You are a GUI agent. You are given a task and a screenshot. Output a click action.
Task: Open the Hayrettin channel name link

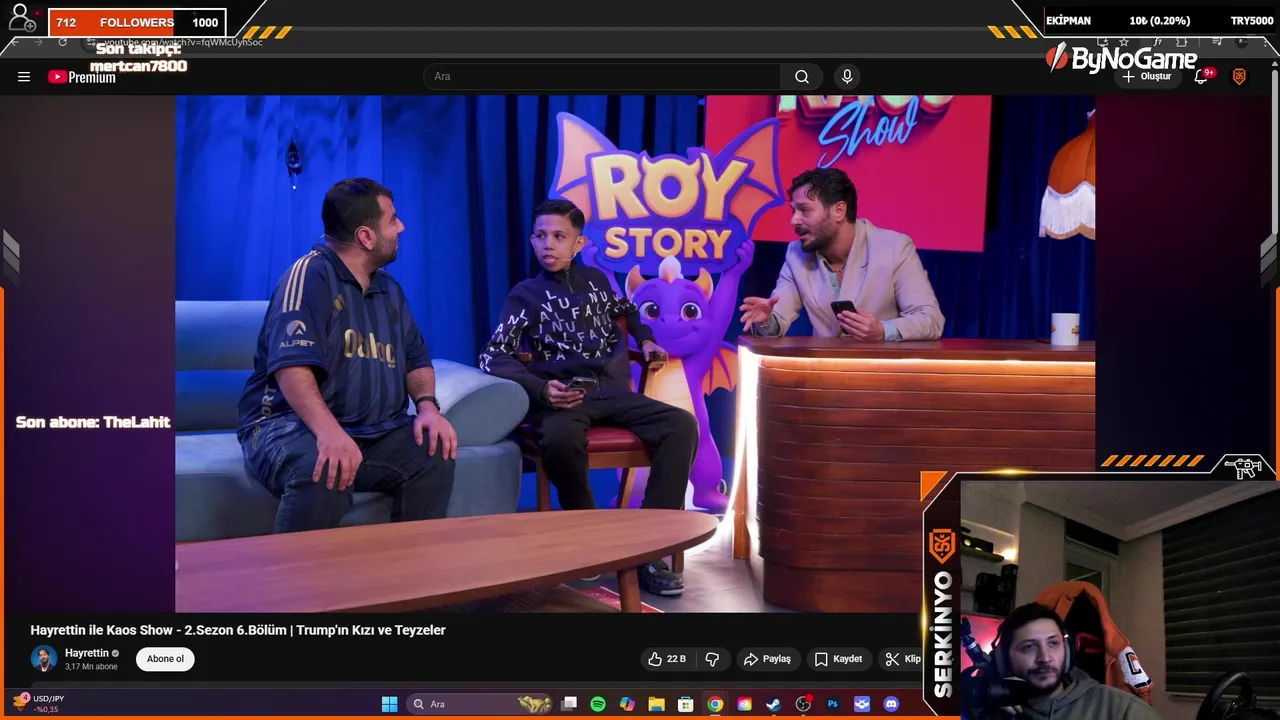pyautogui.click(x=87, y=653)
